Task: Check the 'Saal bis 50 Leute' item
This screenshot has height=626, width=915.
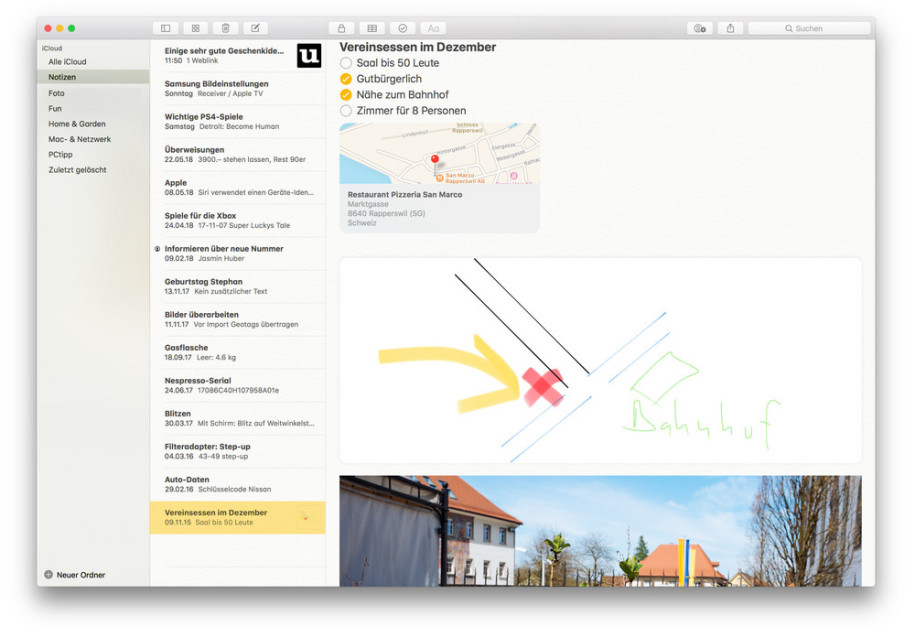Action: point(346,63)
